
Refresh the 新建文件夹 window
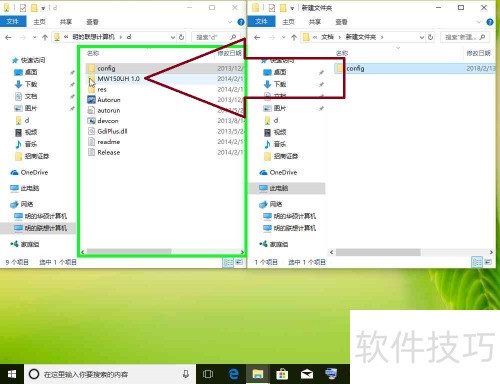click(x=431, y=37)
